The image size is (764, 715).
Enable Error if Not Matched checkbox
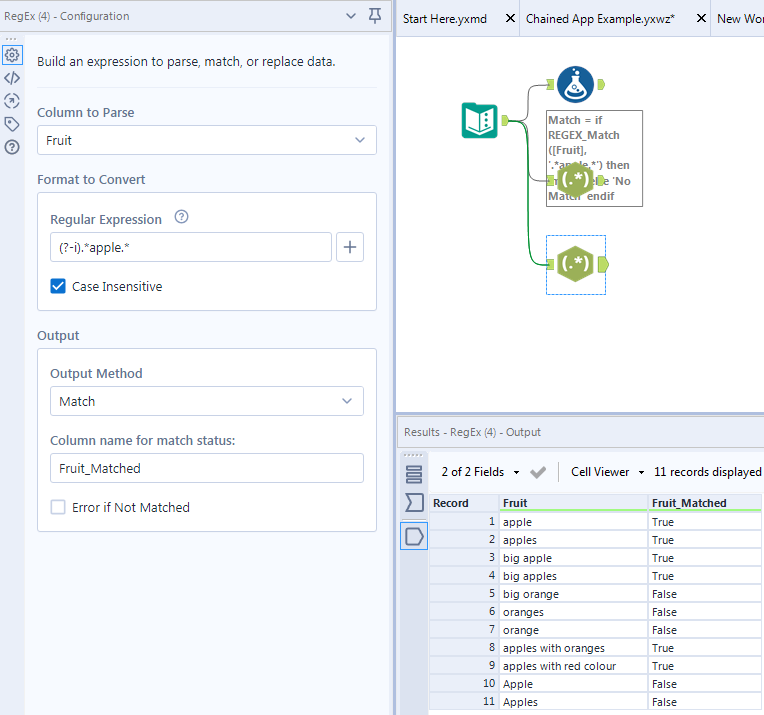[x=59, y=507]
